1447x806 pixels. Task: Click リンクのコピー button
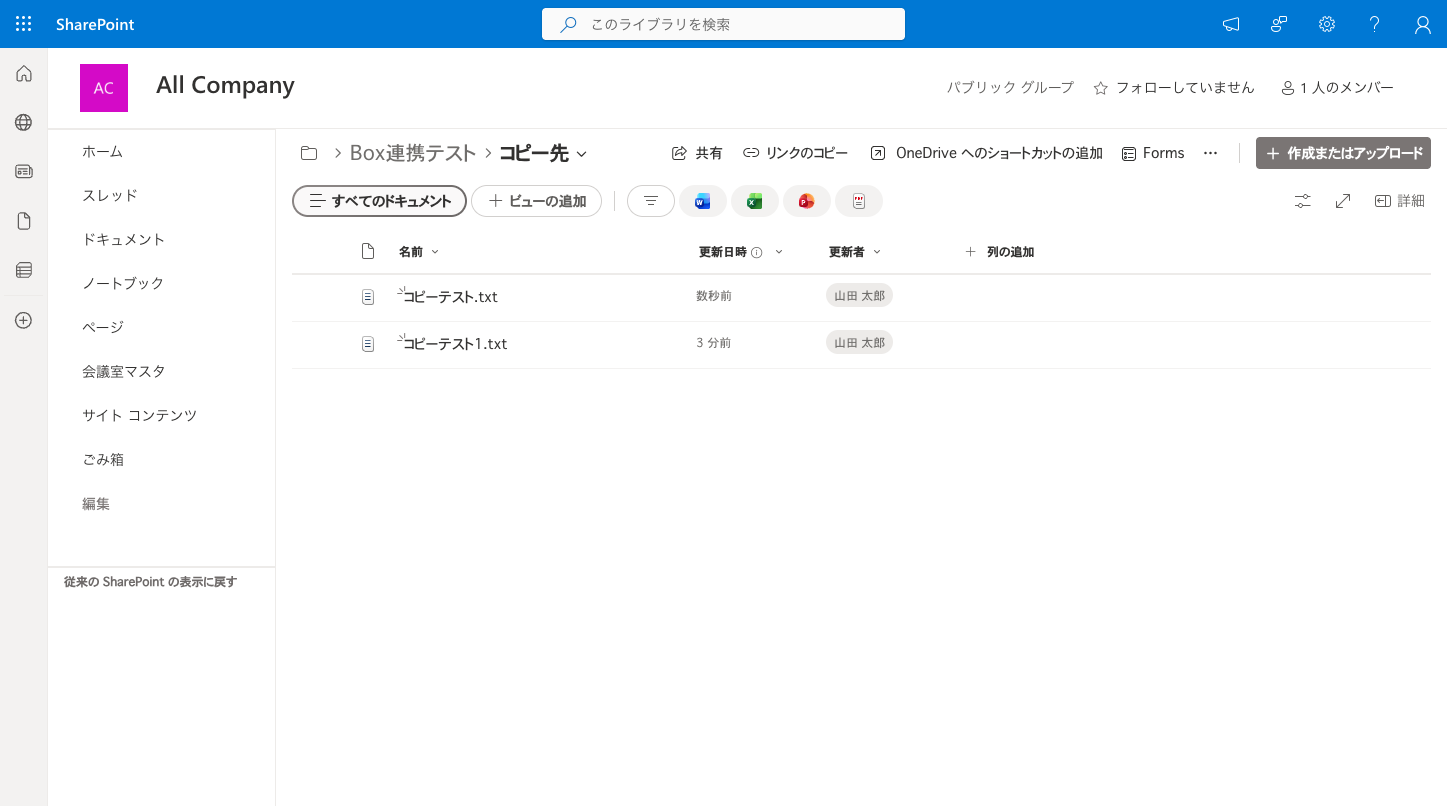click(x=795, y=153)
